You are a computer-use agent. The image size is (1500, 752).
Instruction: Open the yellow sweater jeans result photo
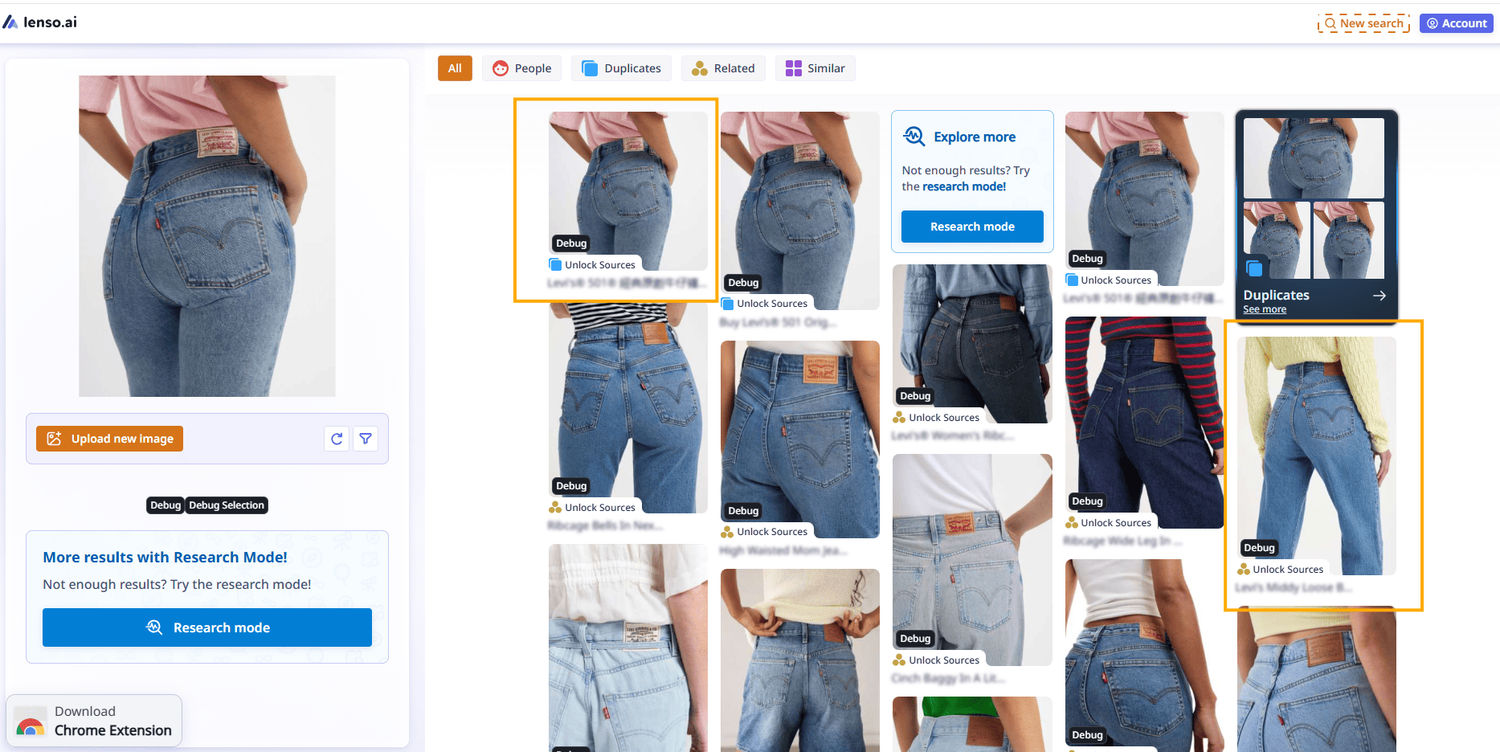click(1316, 456)
